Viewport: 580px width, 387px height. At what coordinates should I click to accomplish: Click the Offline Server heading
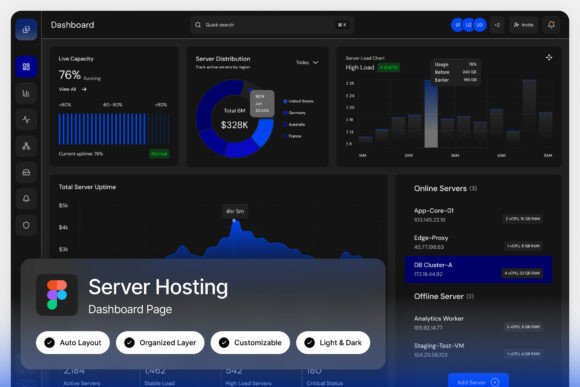(x=439, y=296)
